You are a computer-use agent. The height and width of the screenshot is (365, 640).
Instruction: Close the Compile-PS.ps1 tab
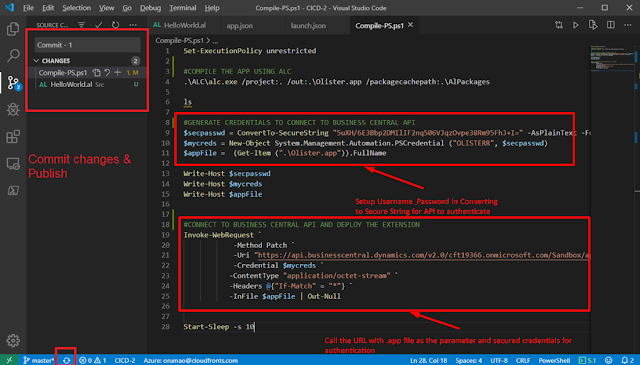click(411, 25)
